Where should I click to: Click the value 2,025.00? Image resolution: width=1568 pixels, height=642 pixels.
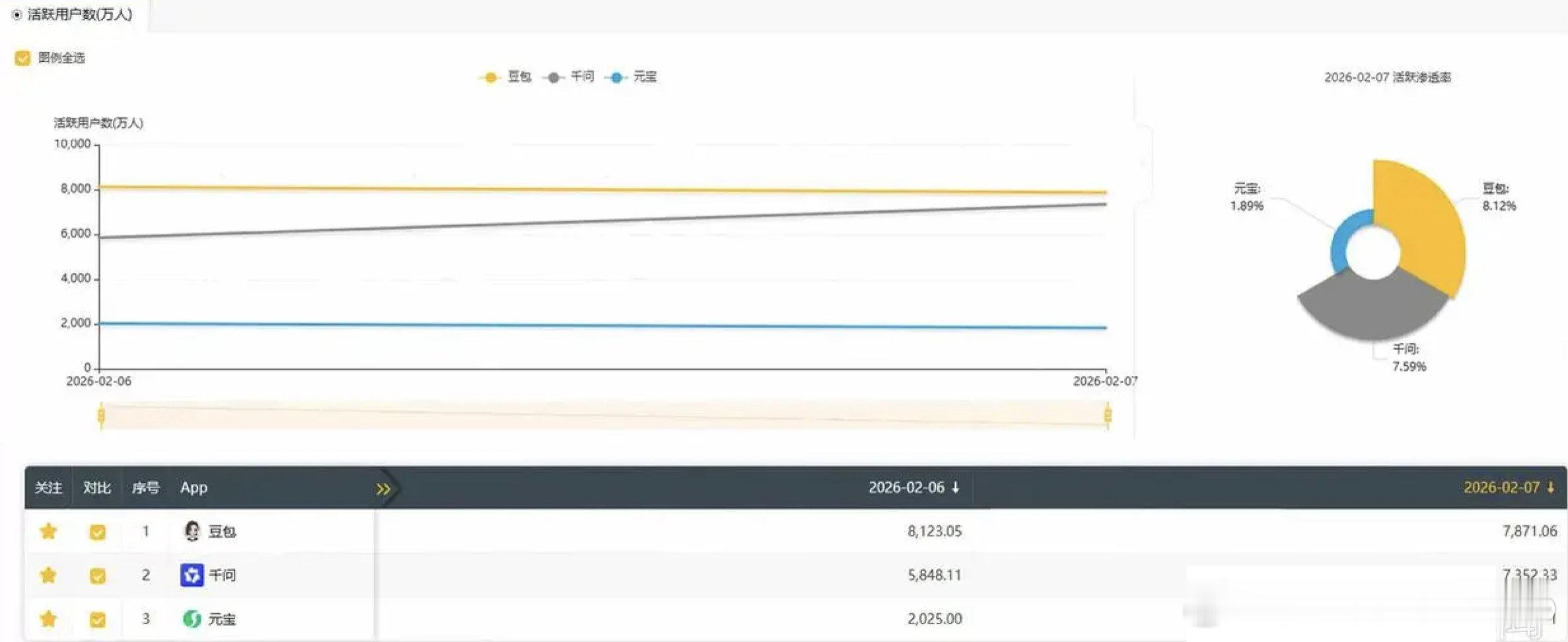[935, 619]
